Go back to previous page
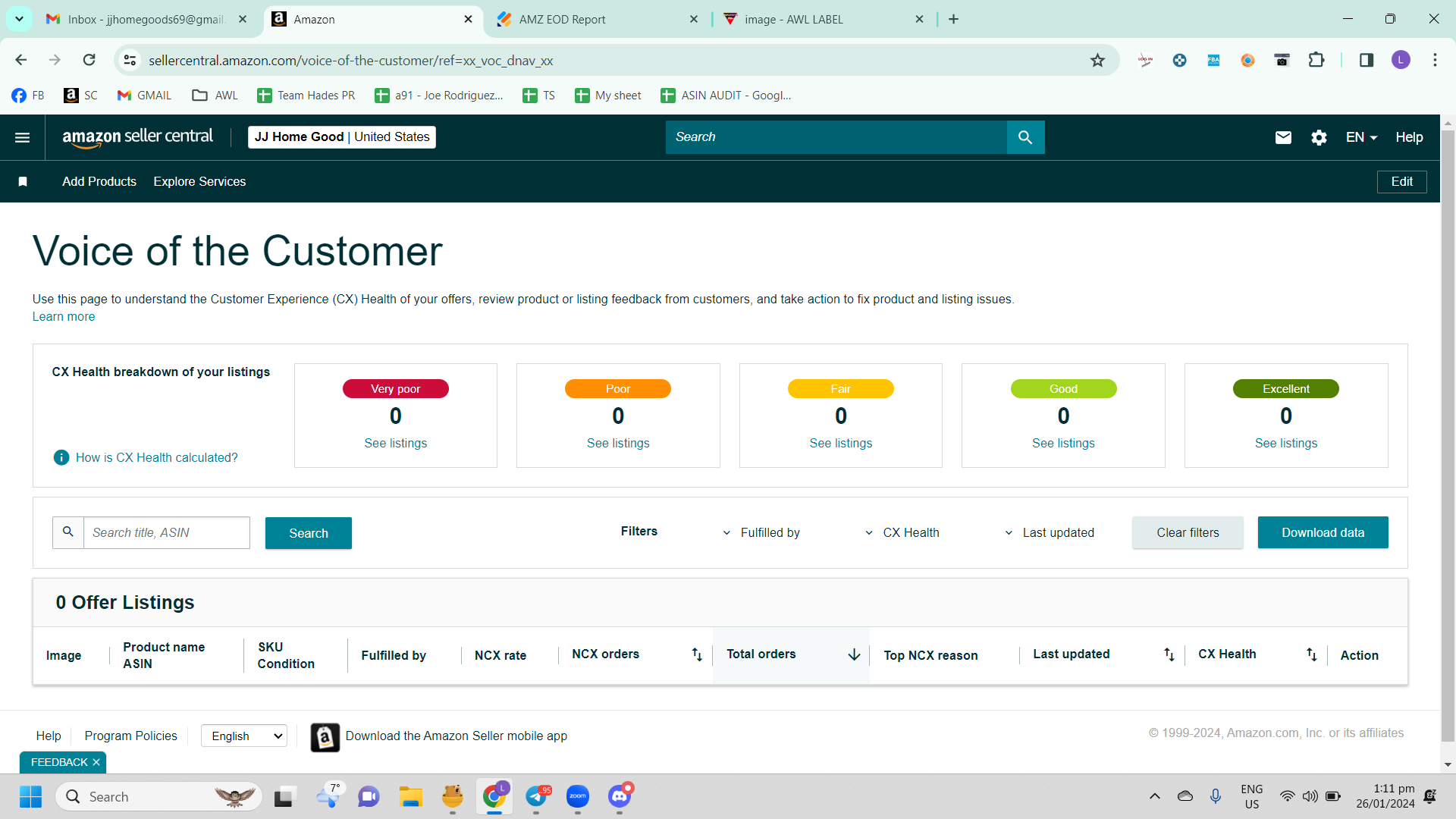 (21, 60)
